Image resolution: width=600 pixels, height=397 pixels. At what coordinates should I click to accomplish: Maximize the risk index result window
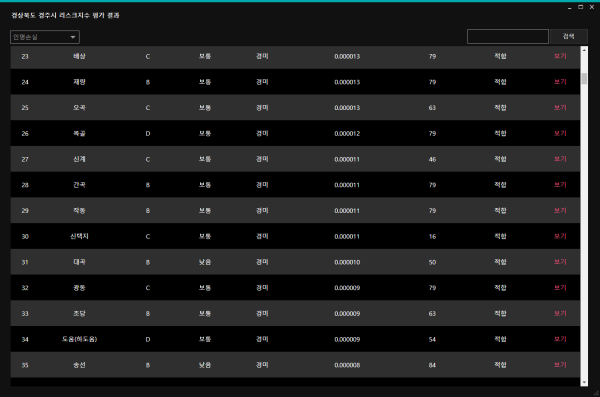point(580,7)
